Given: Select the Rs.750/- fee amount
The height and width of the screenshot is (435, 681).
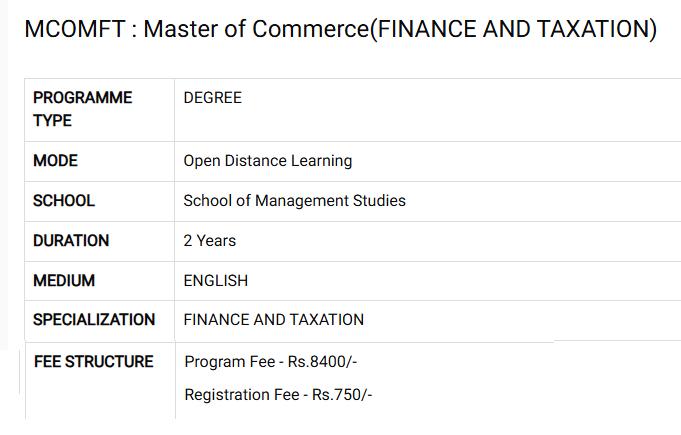Looking at the screenshot, I should click(x=341, y=394).
